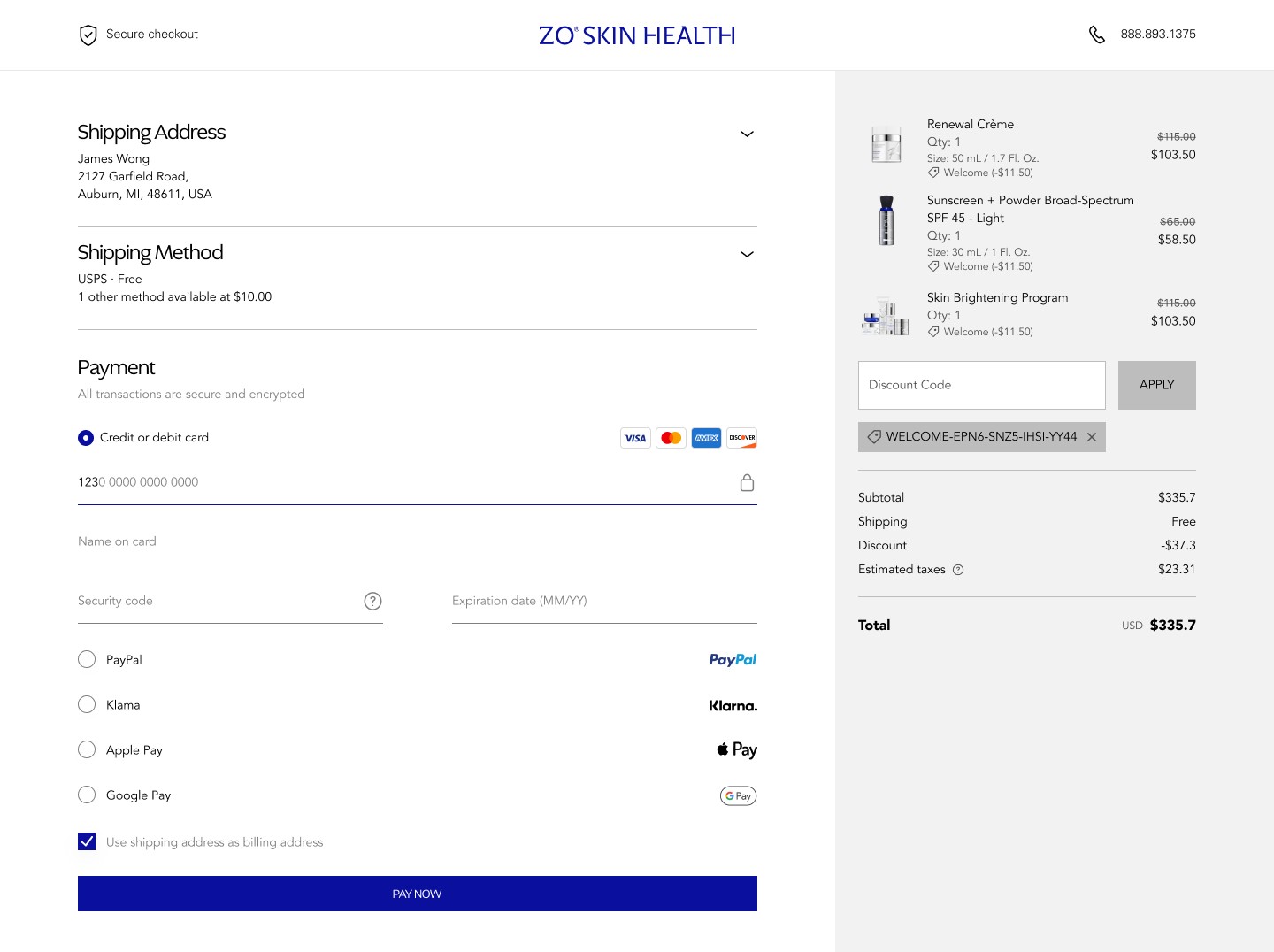This screenshot has width=1274, height=952.
Task: Click the ZO Skin Health logo
Action: click(637, 35)
